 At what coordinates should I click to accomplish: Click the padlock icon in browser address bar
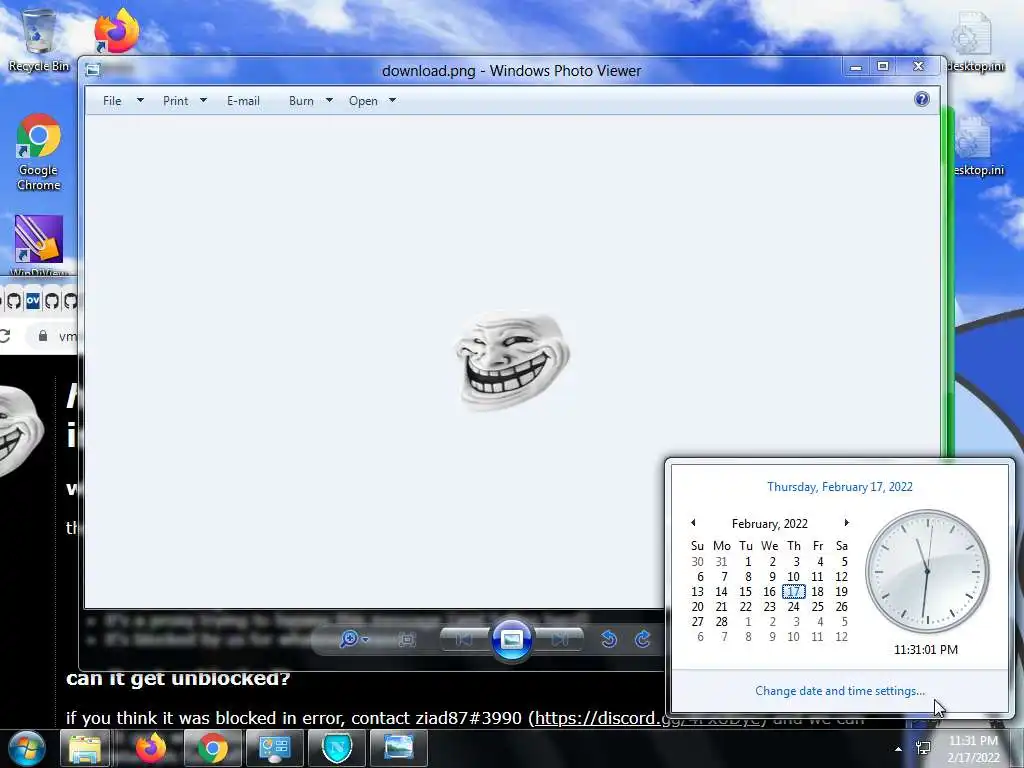pyautogui.click(x=43, y=336)
